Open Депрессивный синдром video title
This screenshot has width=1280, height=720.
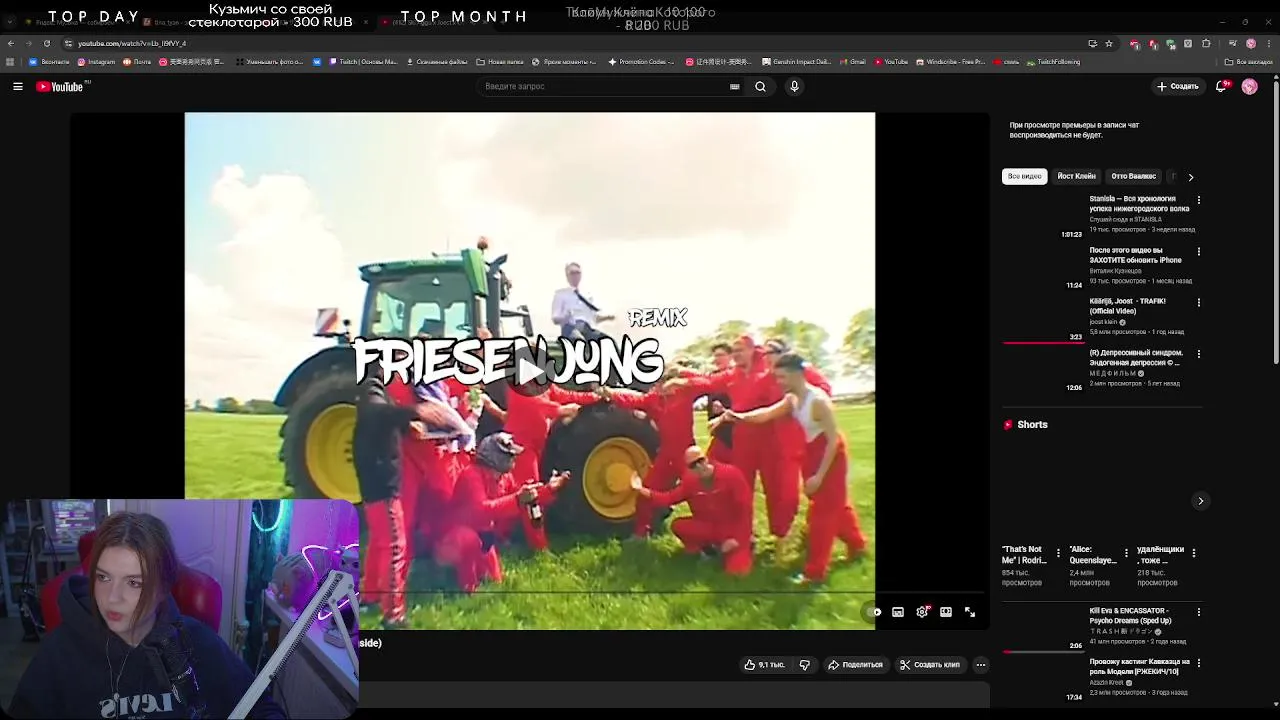pos(1136,358)
